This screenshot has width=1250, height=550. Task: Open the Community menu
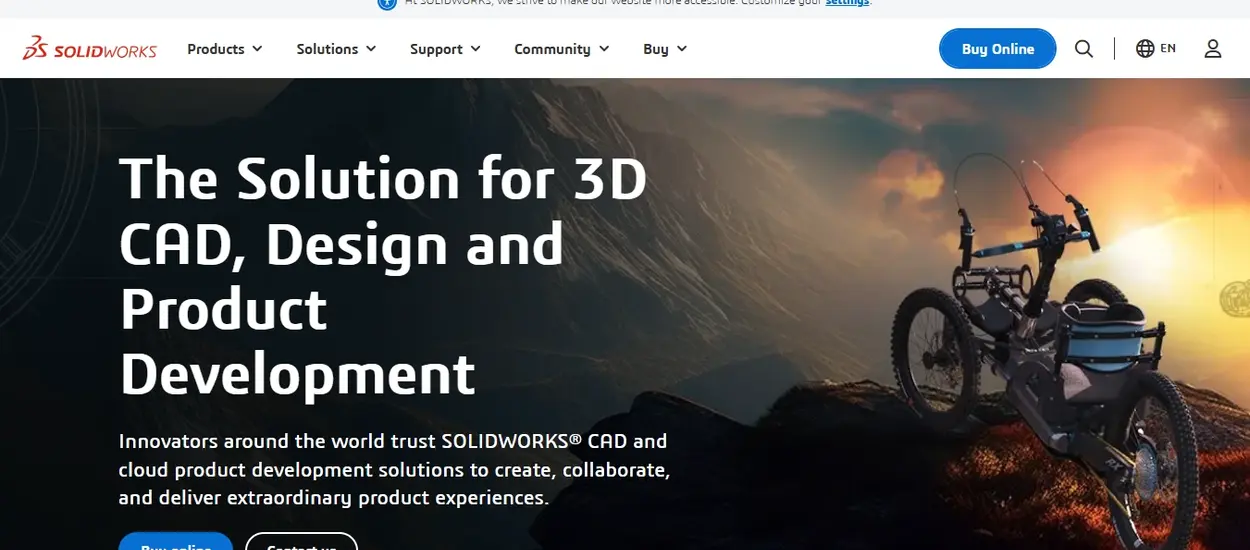[552, 49]
